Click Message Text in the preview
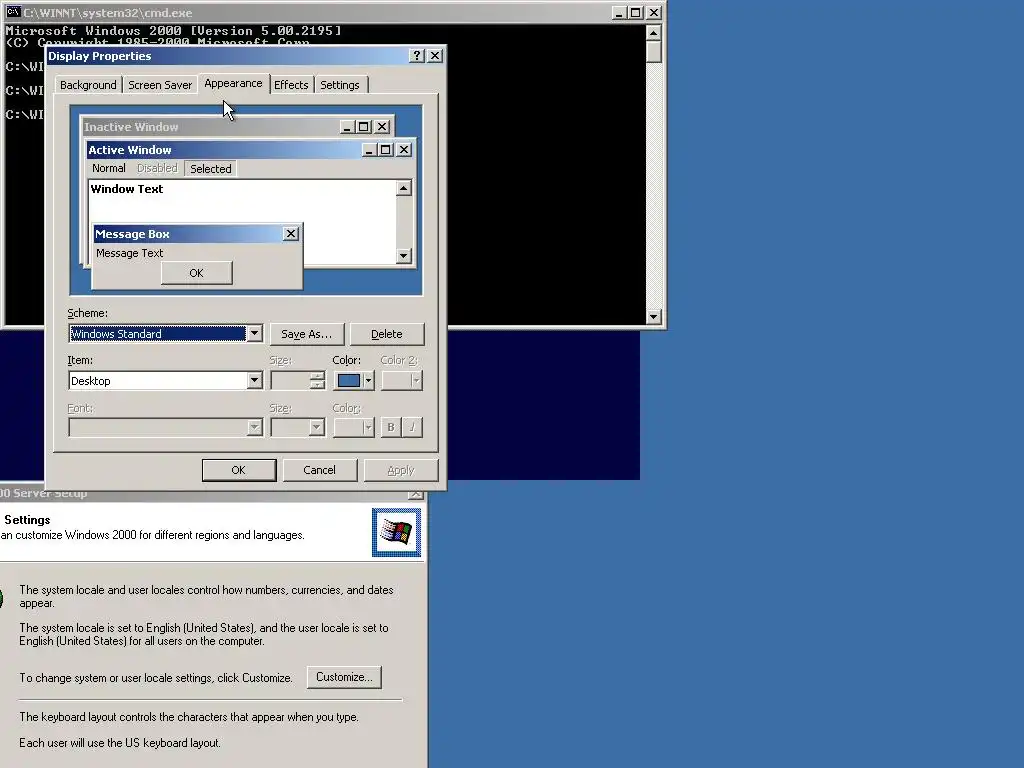The image size is (1024, 768). [x=129, y=253]
